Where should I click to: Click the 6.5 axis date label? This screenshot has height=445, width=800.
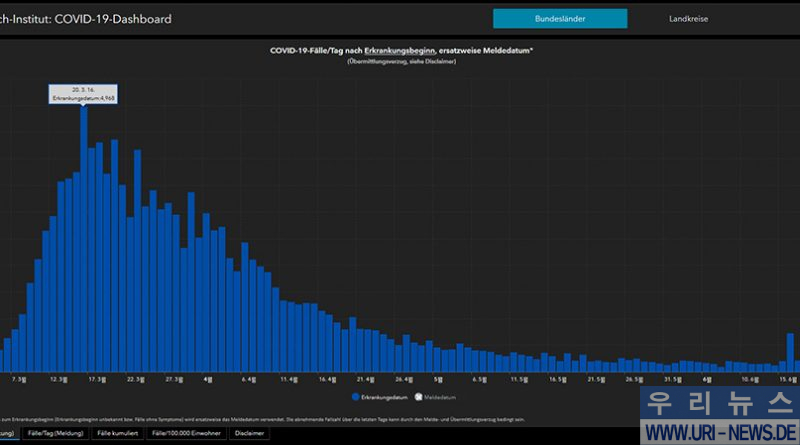pyautogui.click(x=480, y=380)
